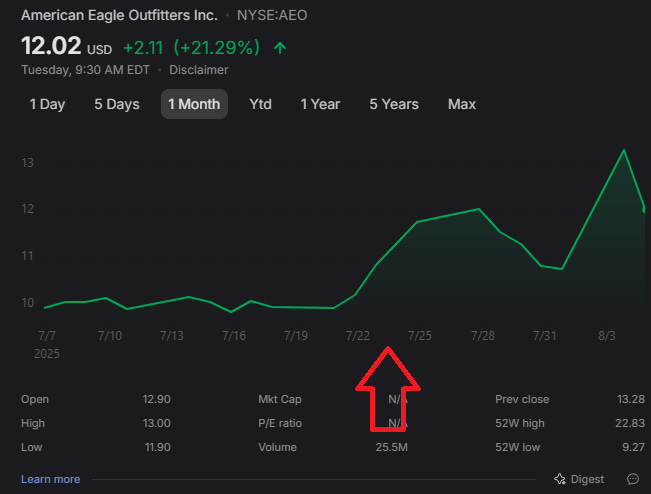This screenshot has width=651, height=494.
Task: Click the (+21.29%) percent change
Action: coord(216,47)
